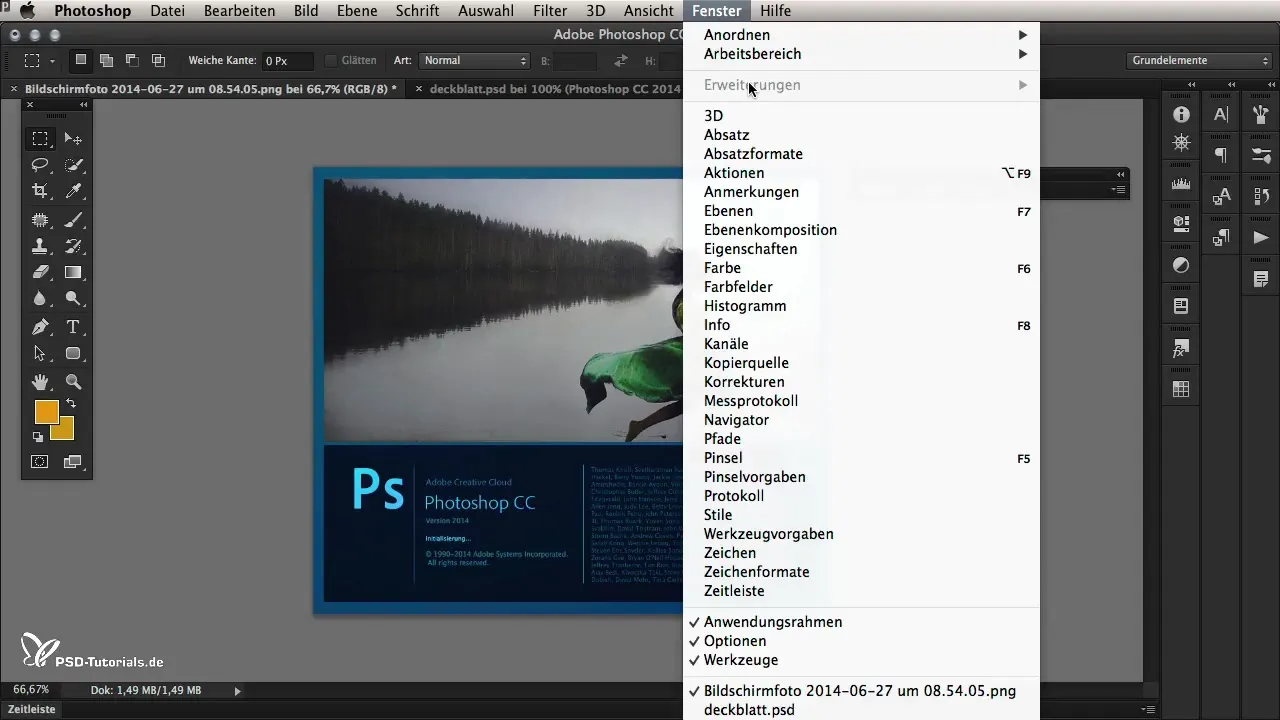This screenshot has height=720, width=1280.
Task: Select the Brush tool
Action: (x=73, y=219)
